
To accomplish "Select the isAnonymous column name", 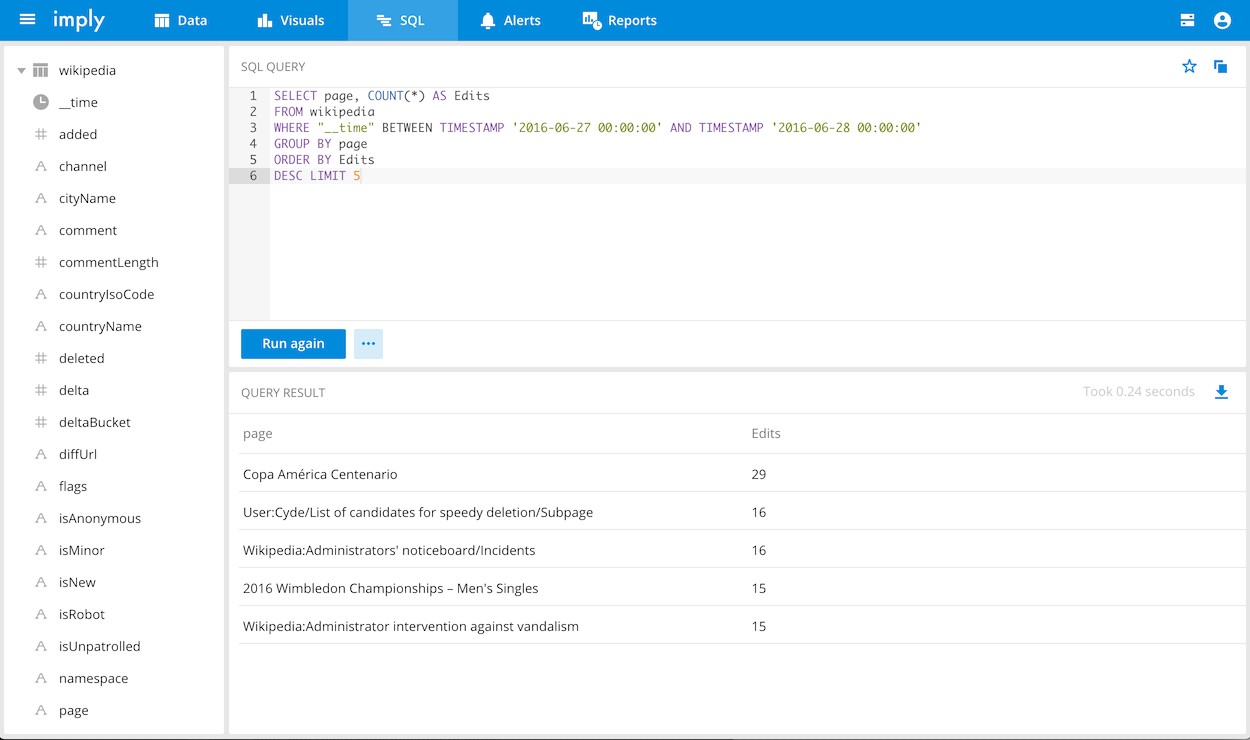I will (100, 519).
